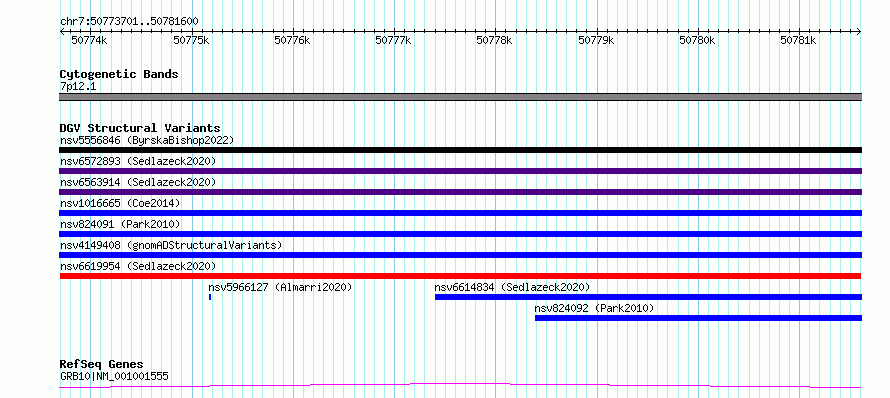Open nsv1016665 (Coe2014) label

pyautogui.click(x=120, y=203)
